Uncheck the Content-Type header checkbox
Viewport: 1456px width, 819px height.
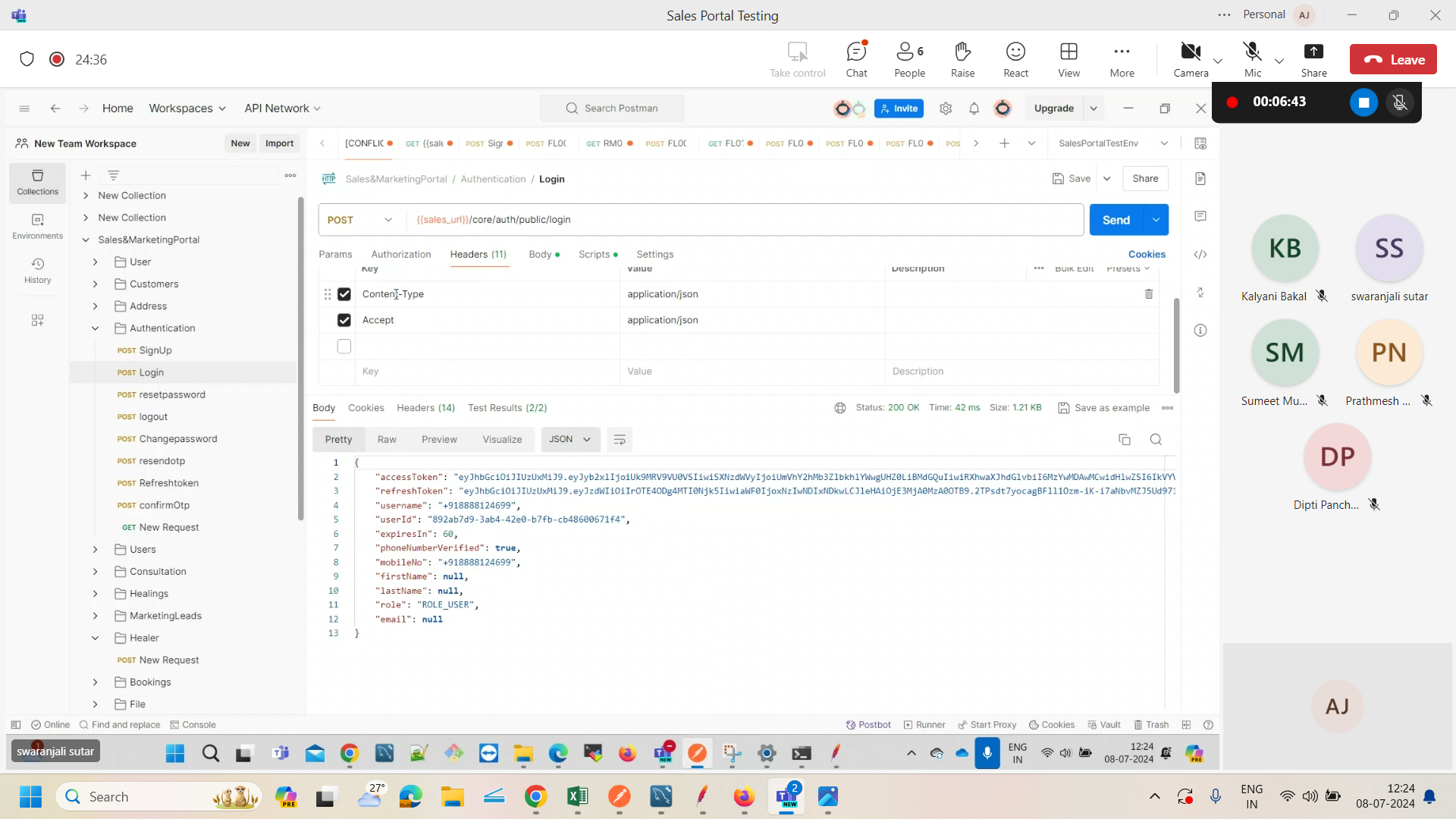point(344,294)
